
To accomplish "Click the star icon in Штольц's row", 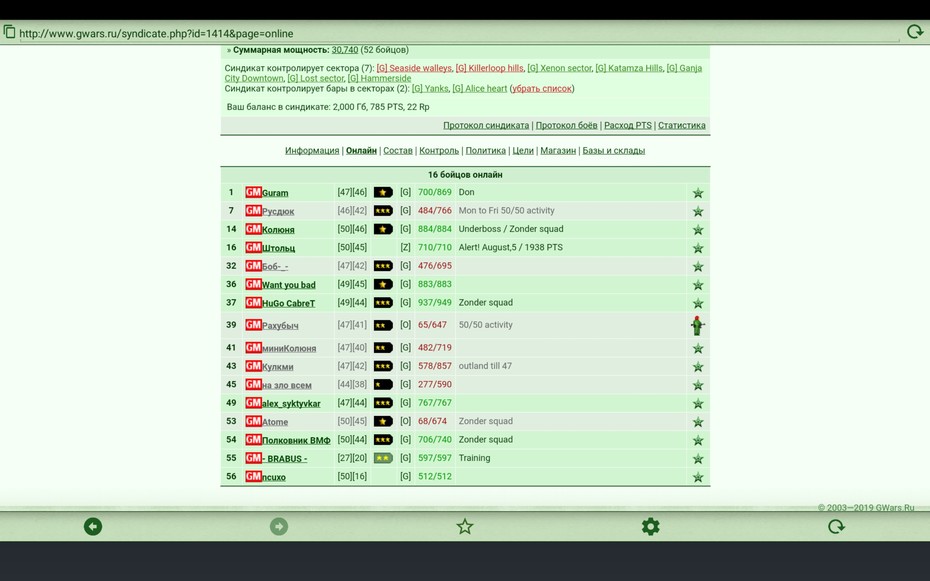I will pyautogui.click(x=698, y=248).
